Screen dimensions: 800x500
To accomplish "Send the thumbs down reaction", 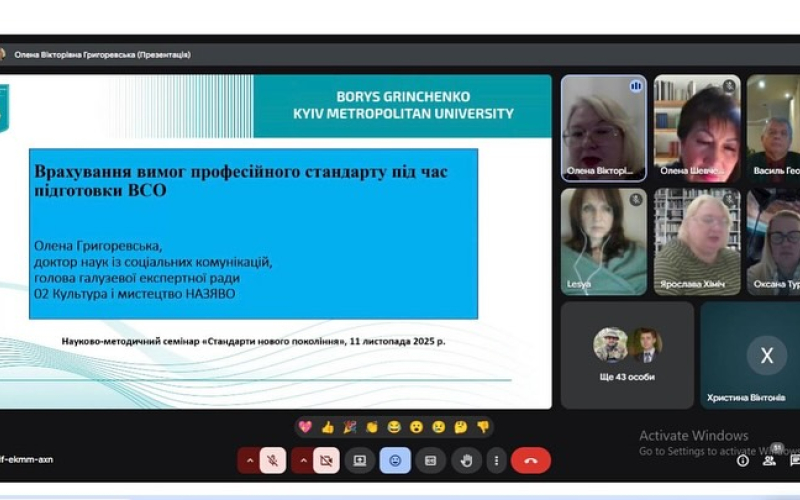I will [x=483, y=427].
